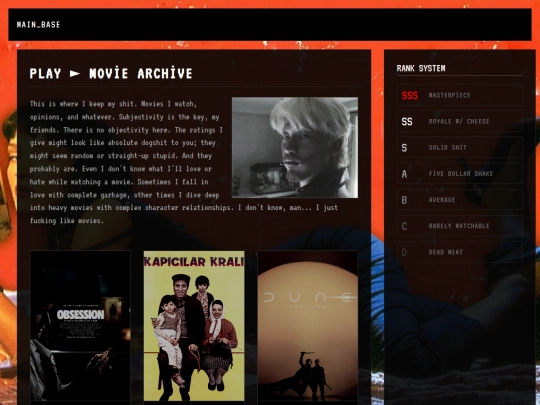Open the Dune Part Two poster

tap(308, 326)
